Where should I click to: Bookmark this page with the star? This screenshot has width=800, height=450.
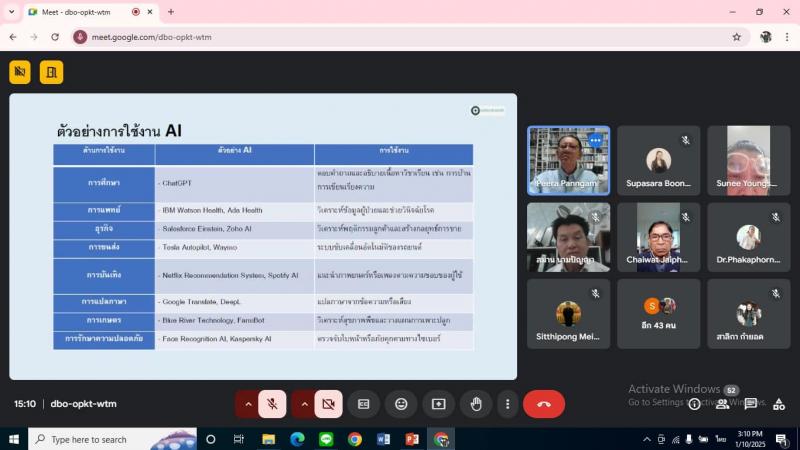pyautogui.click(x=736, y=37)
